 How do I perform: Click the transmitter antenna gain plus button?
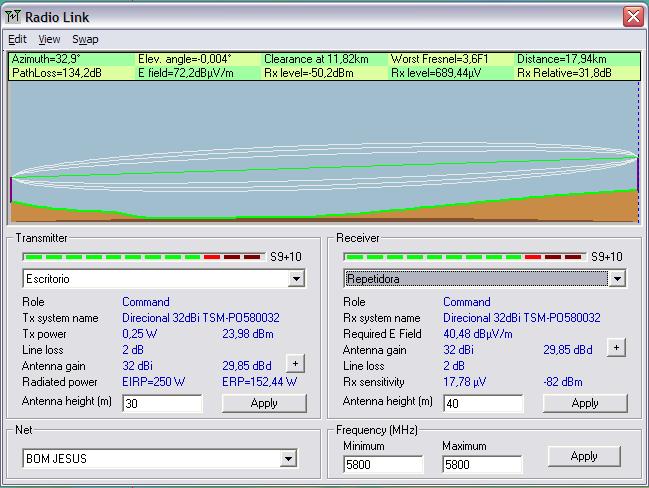(295, 364)
